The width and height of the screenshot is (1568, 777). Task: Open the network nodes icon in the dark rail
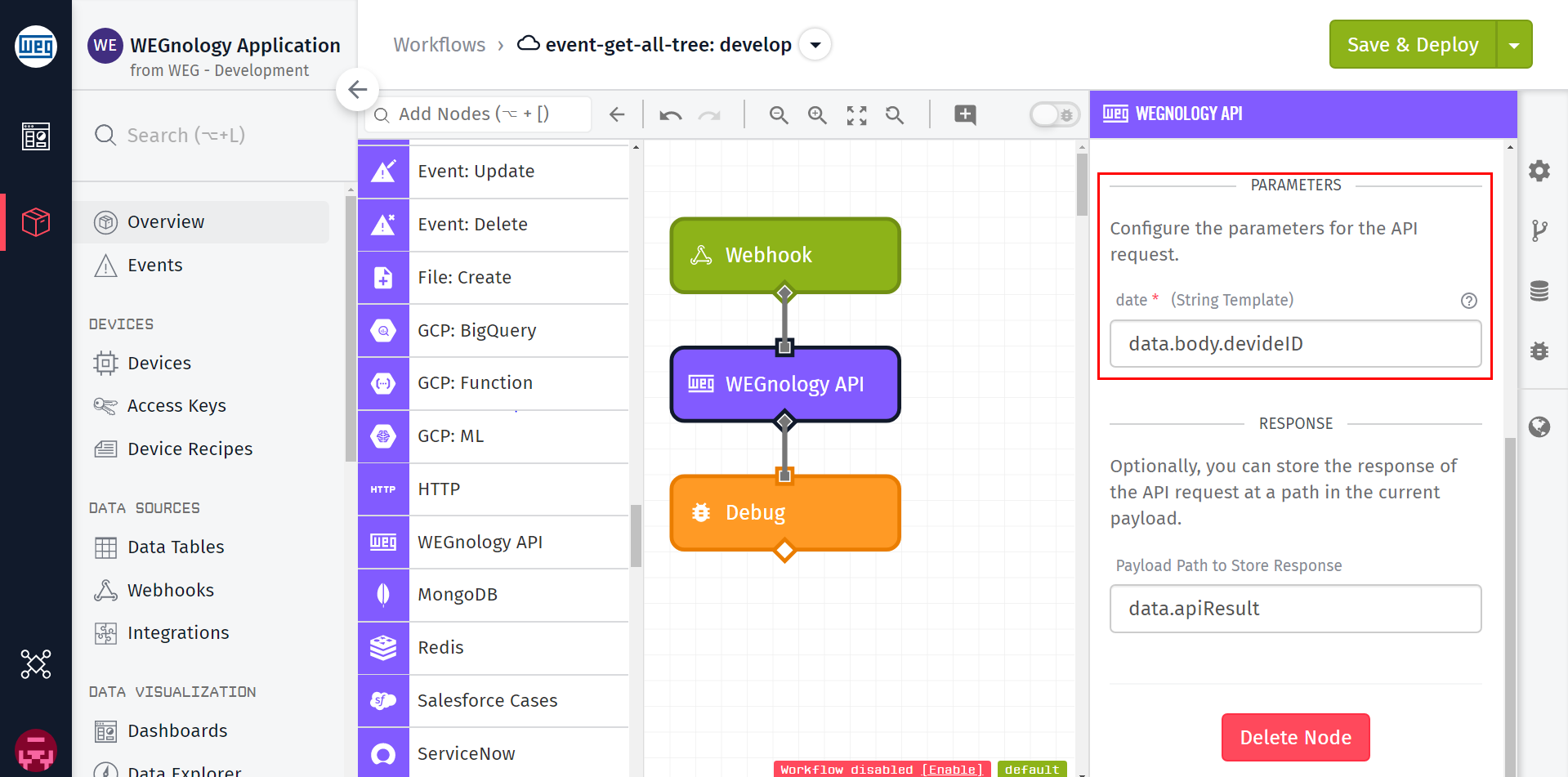click(x=36, y=664)
